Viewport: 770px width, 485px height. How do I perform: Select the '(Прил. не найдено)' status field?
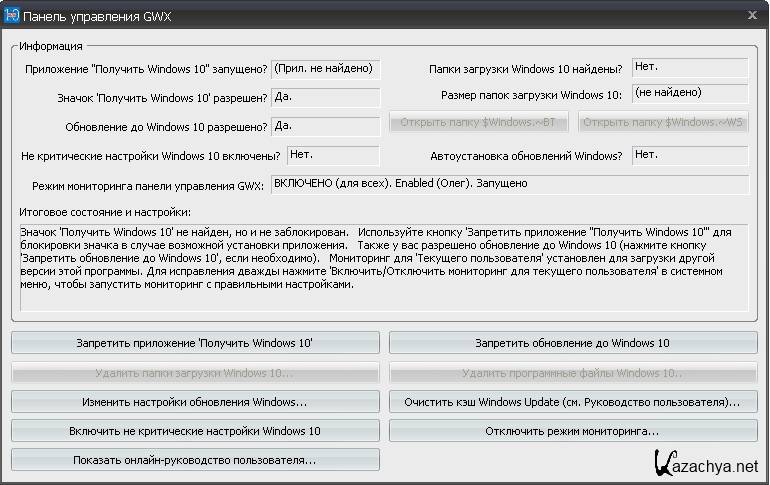click(325, 68)
